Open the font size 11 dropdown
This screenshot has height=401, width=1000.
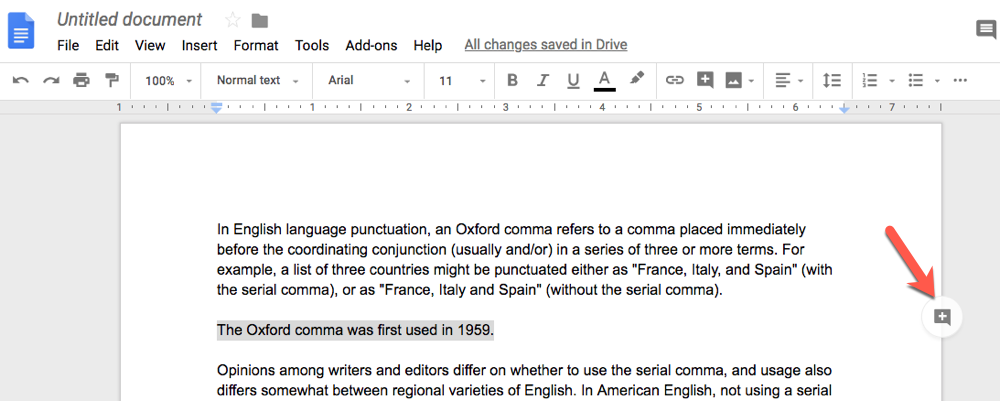pyautogui.click(x=462, y=81)
